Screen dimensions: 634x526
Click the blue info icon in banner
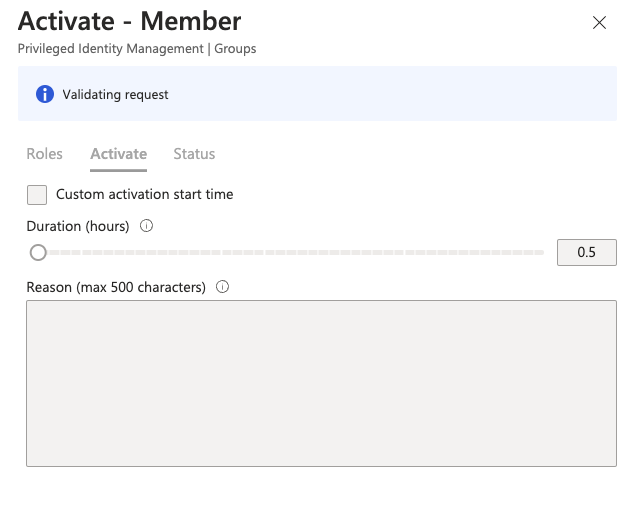pos(45,94)
